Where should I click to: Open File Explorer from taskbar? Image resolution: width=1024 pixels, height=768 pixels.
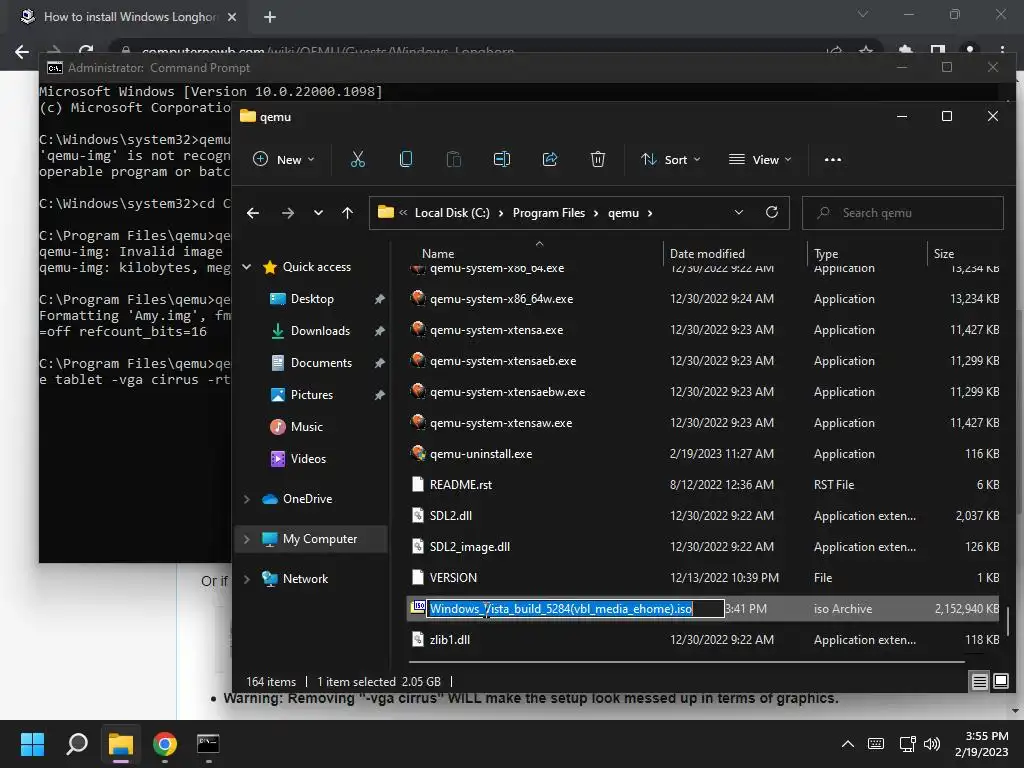(x=121, y=744)
